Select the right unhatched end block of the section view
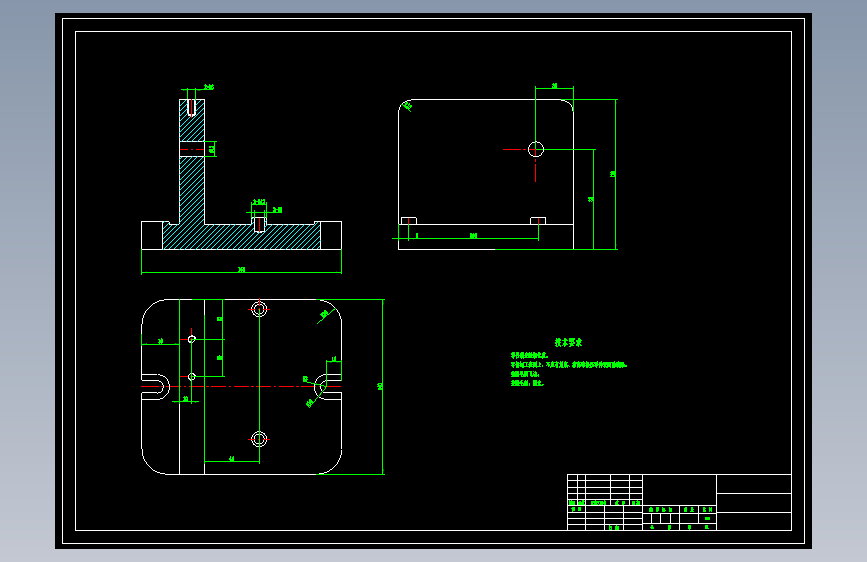This screenshot has height=562, width=867. (x=331, y=236)
